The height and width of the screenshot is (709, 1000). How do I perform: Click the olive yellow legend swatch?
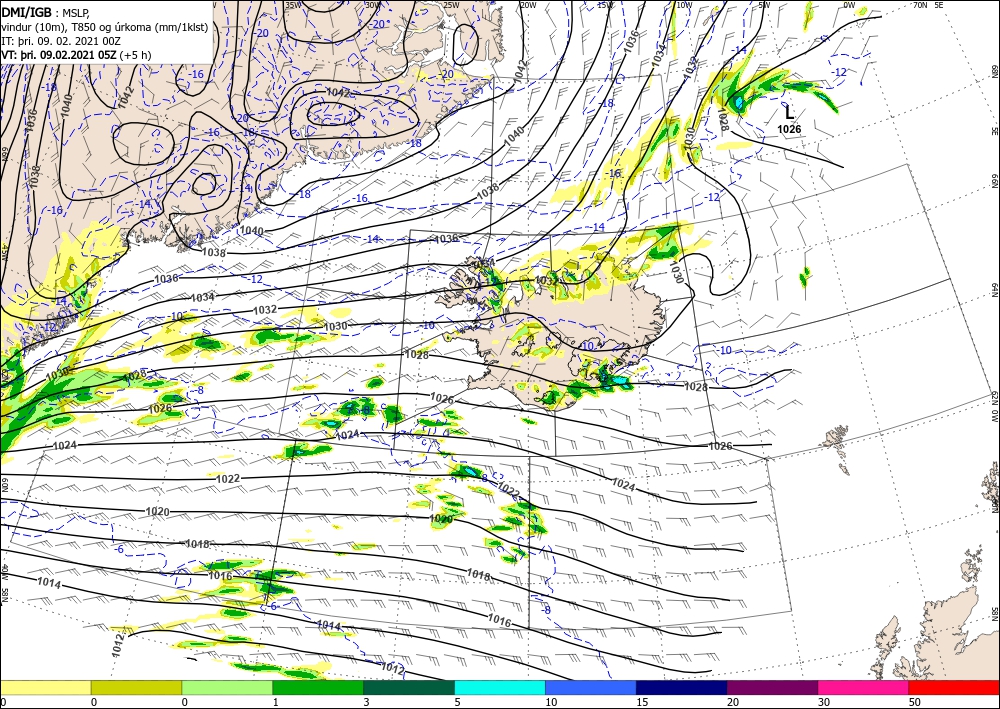(x=136, y=687)
